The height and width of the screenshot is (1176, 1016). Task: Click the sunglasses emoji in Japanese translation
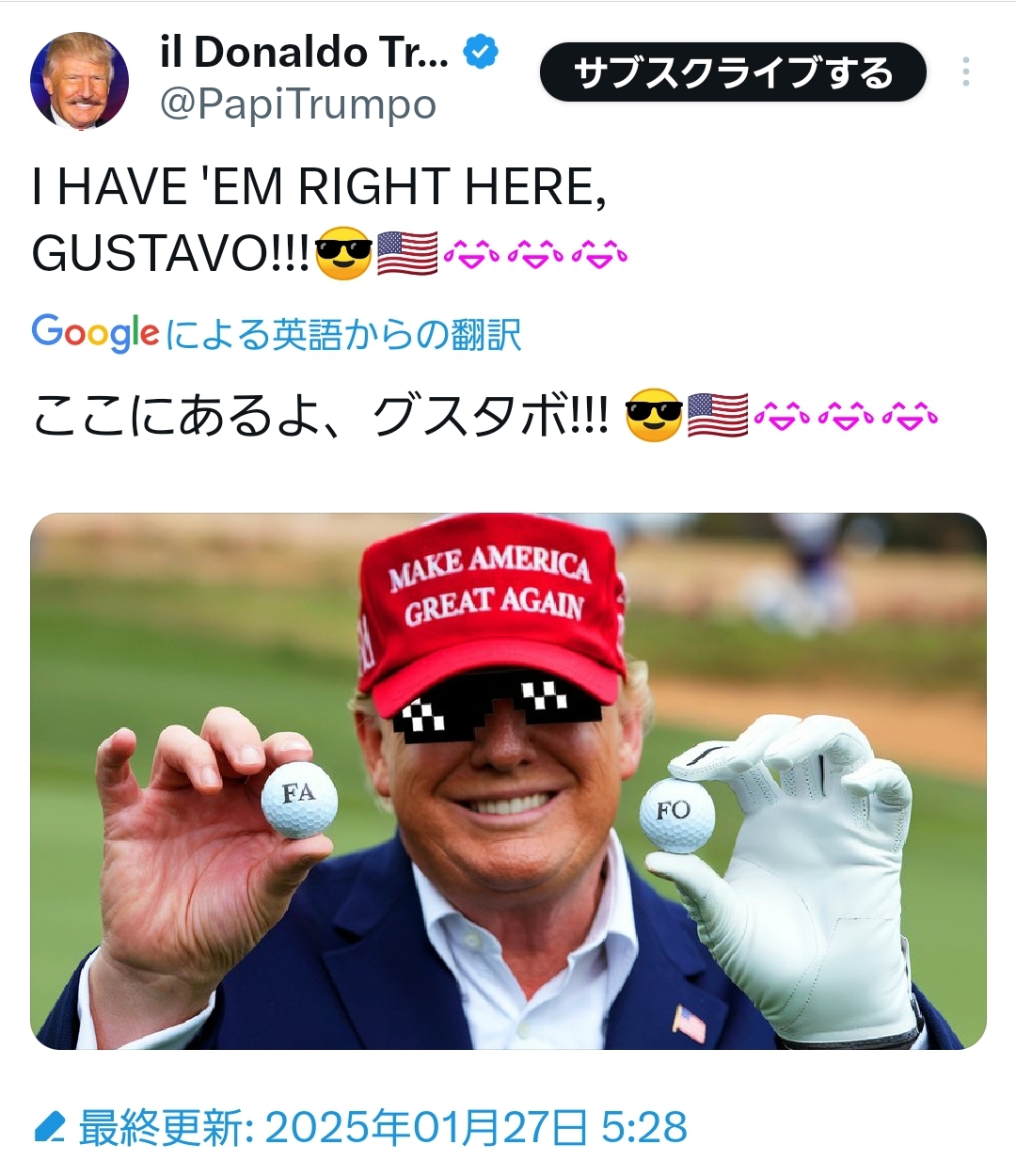click(x=654, y=415)
